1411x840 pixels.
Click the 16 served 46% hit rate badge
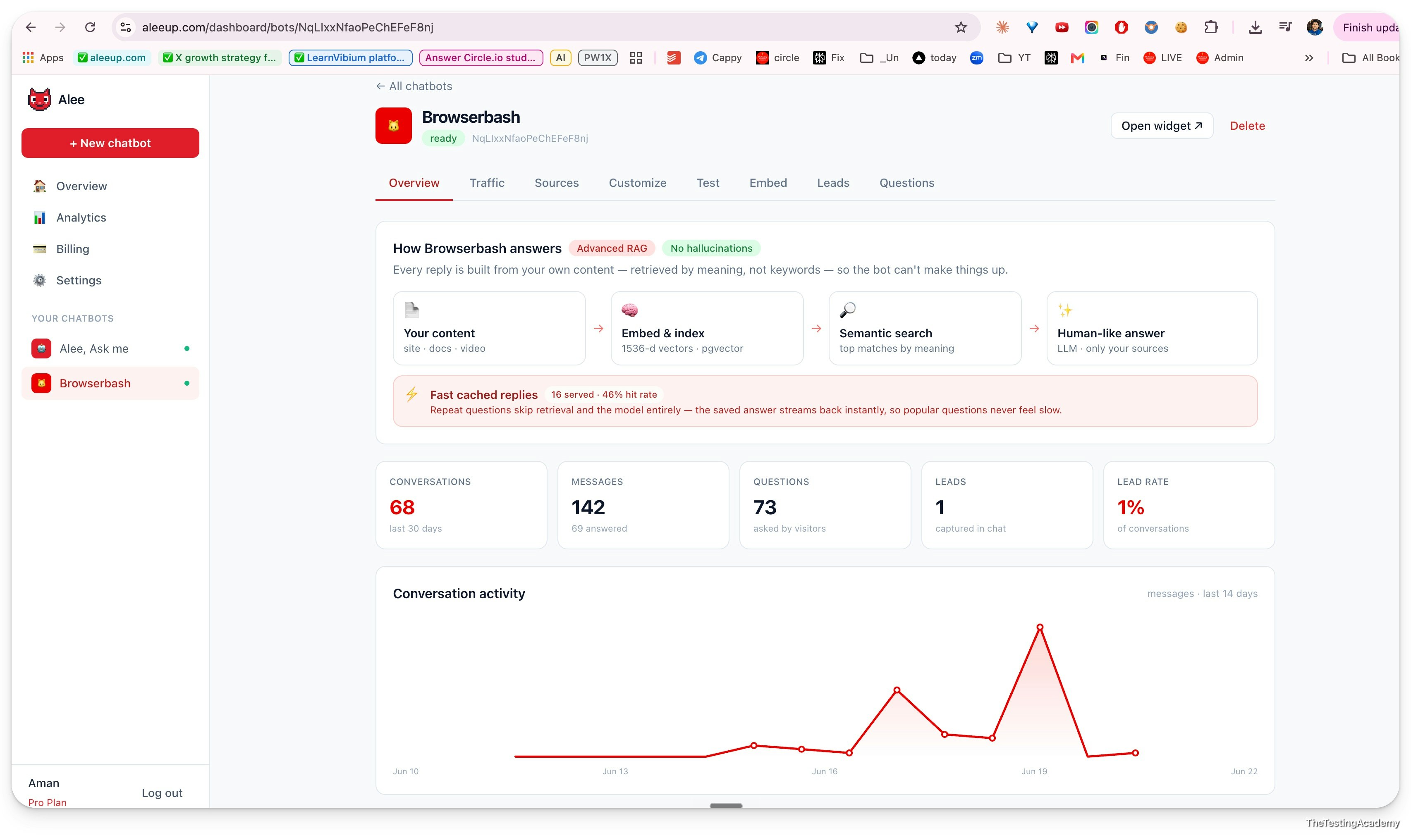(604, 394)
